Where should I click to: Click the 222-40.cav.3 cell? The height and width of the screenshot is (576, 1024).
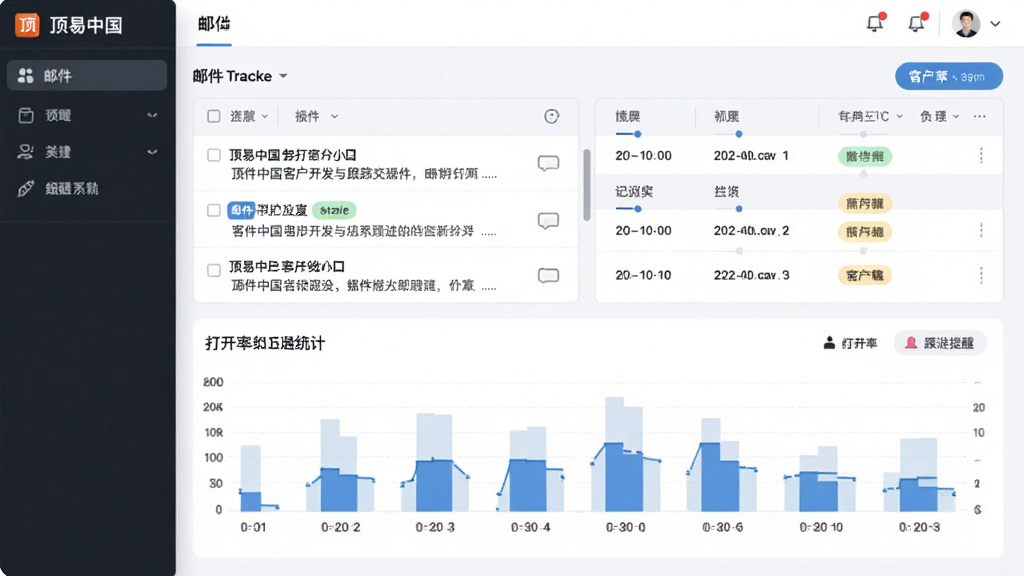click(751, 275)
